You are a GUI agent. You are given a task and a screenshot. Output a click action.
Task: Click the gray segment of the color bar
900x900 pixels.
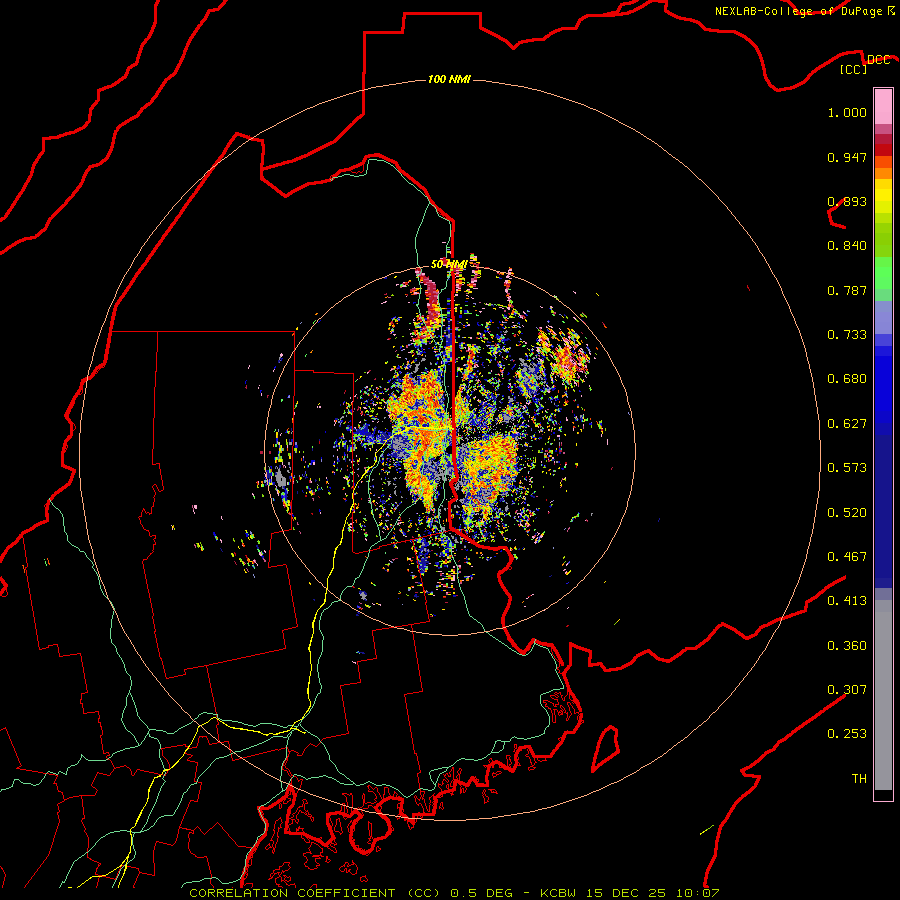(883, 695)
